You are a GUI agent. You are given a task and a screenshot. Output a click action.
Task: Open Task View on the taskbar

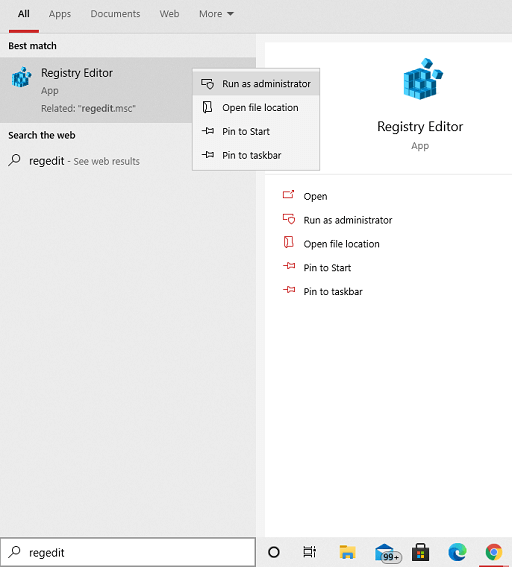point(310,552)
